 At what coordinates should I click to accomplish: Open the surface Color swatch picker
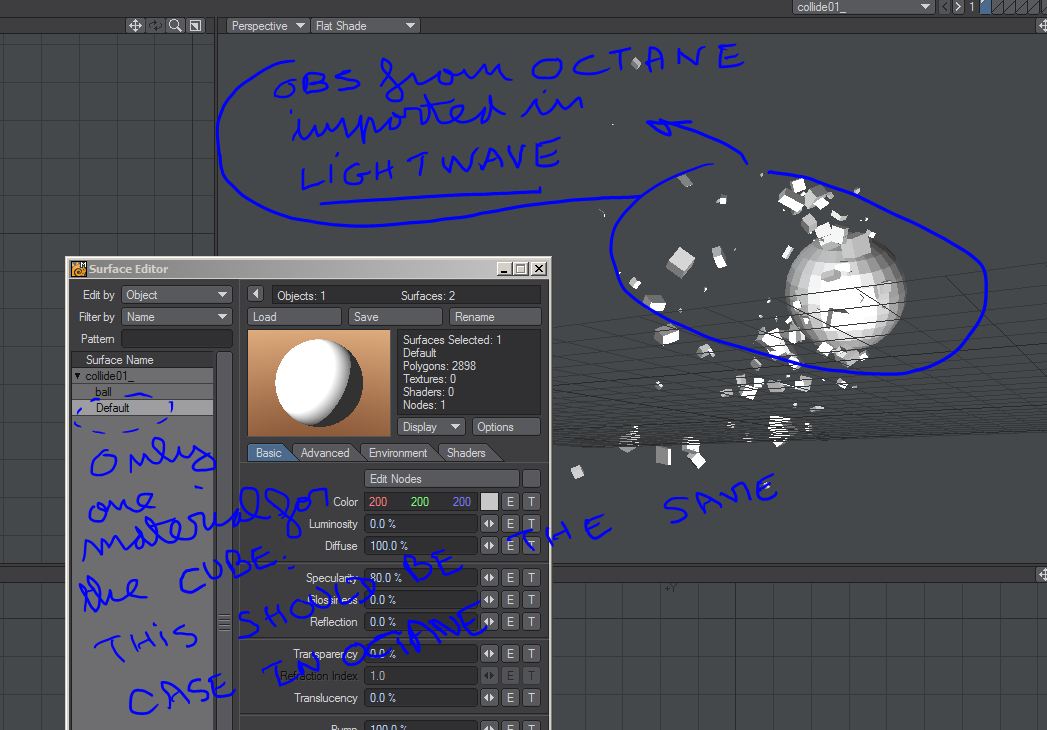pyautogui.click(x=489, y=502)
